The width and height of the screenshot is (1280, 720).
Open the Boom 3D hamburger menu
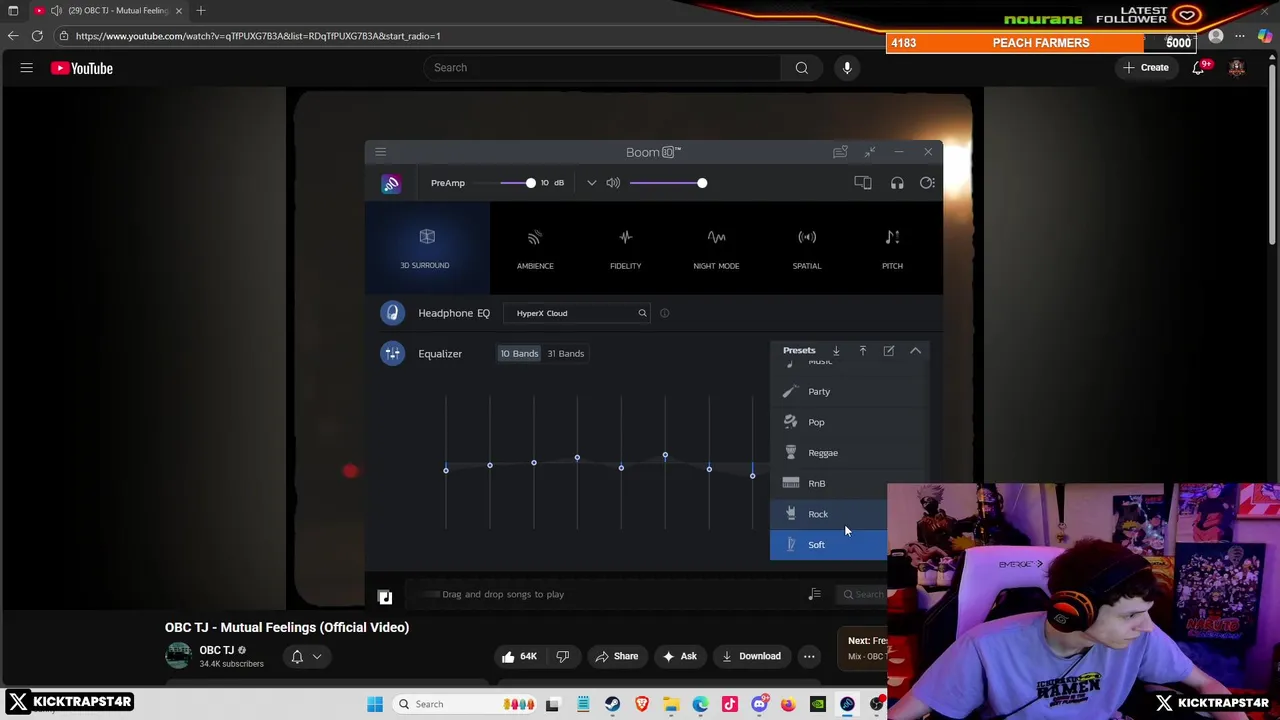pyautogui.click(x=381, y=152)
